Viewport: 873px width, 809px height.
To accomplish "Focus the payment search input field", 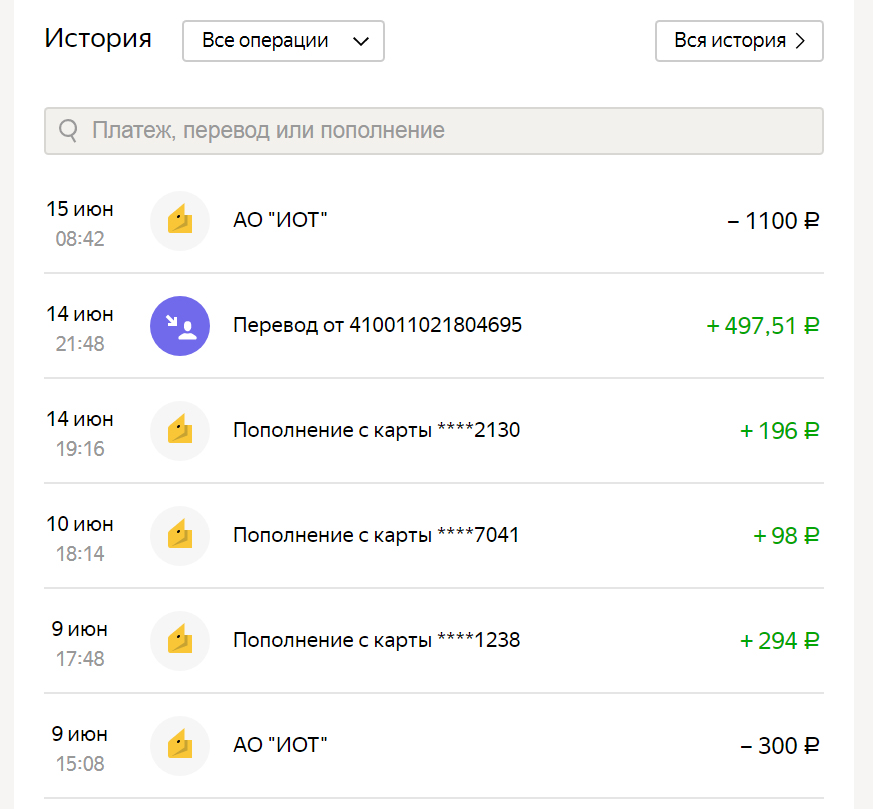I will 450,131.
